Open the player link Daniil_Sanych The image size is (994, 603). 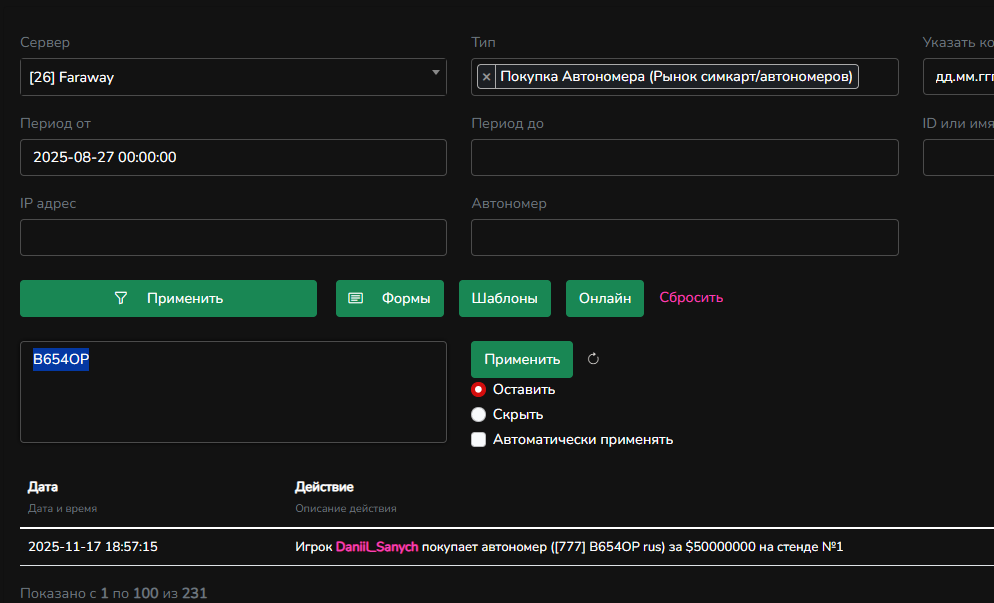(x=377, y=547)
